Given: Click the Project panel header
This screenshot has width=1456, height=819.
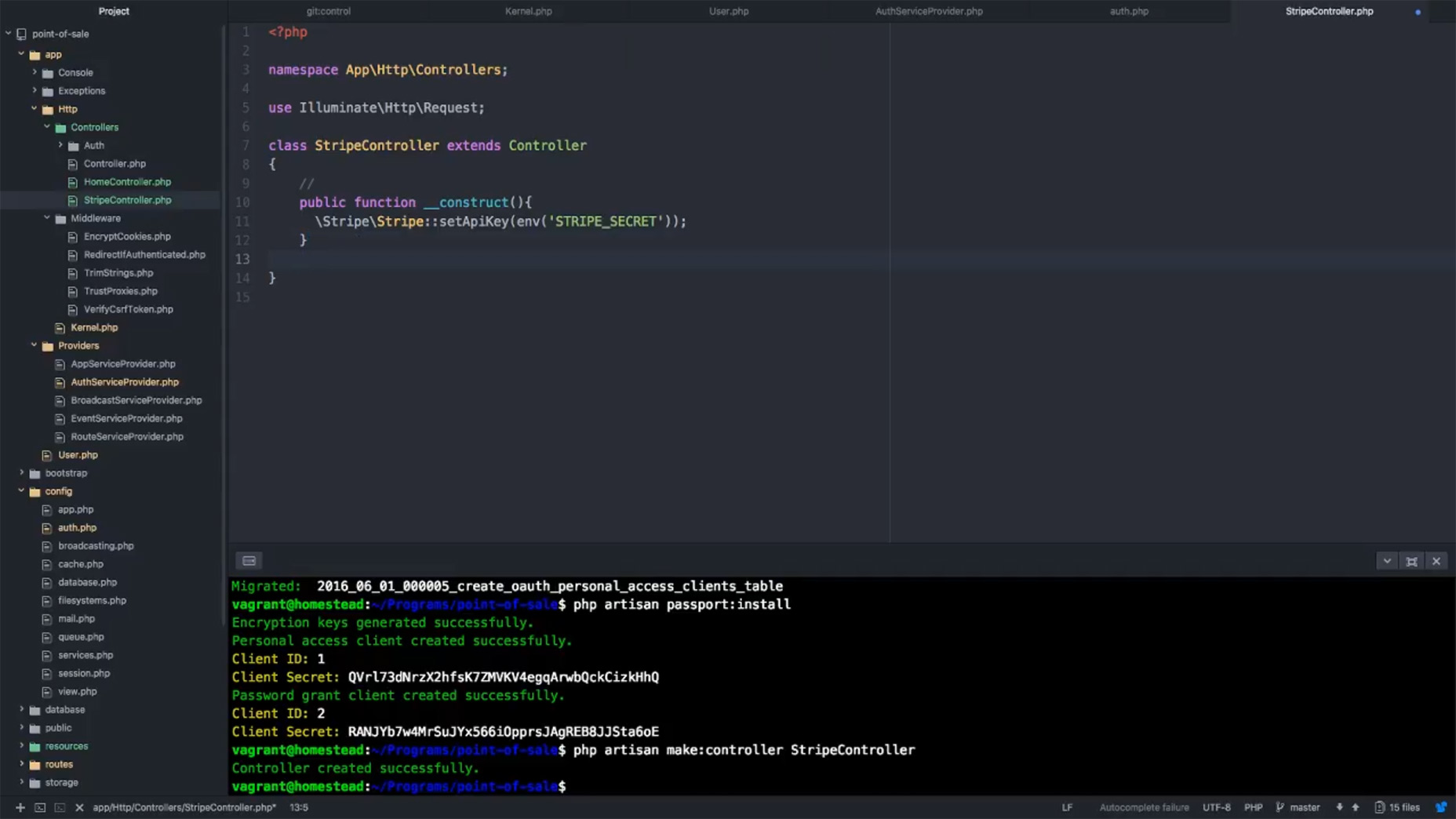Looking at the screenshot, I should 114,11.
